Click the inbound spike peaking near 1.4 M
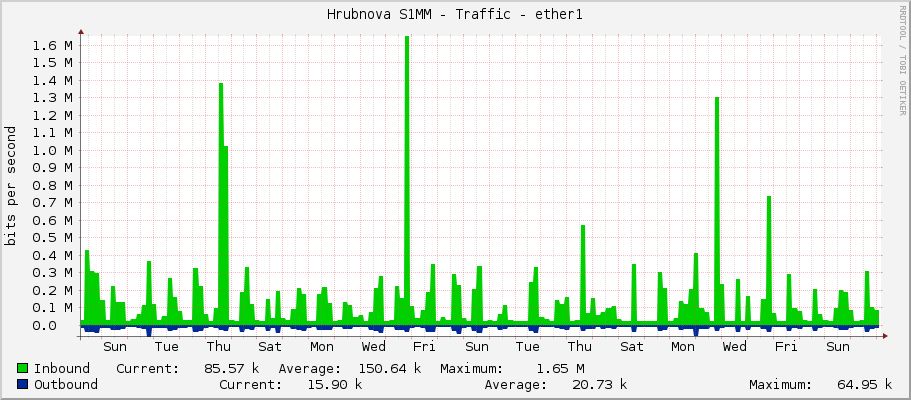The image size is (911, 400). point(221,203)
